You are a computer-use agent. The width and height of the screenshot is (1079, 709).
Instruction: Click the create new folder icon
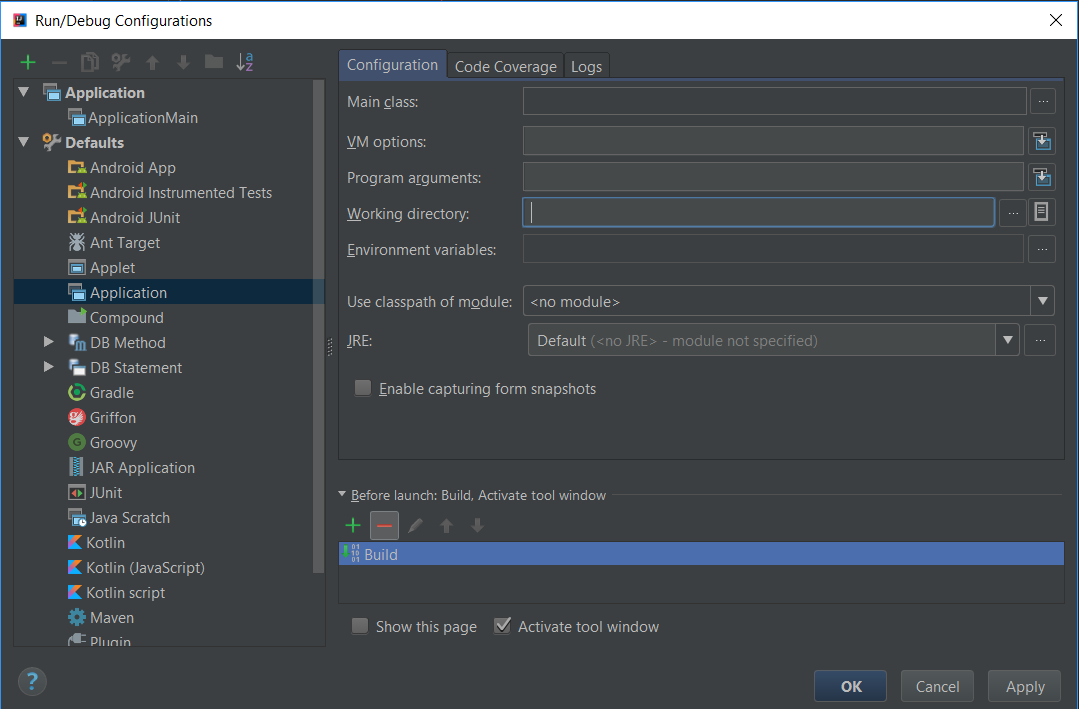[213, 62]
